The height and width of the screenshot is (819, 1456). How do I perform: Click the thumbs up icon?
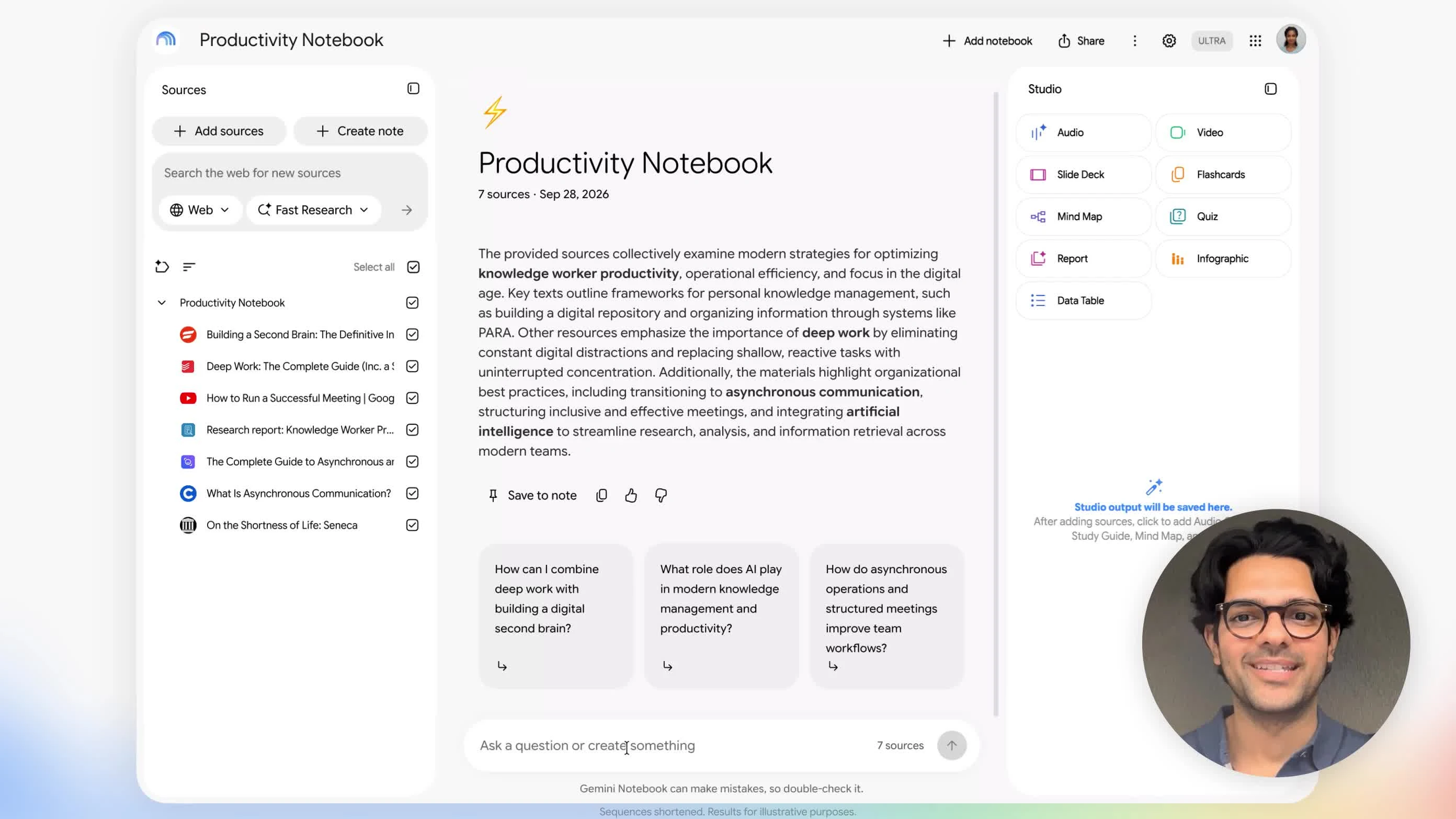coord(631,495)
